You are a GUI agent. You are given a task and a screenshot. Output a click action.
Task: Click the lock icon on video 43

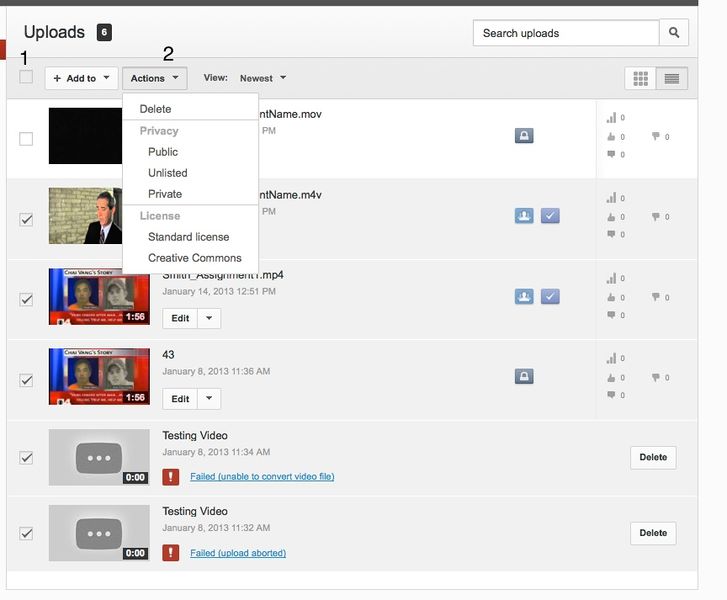[524, 376]
